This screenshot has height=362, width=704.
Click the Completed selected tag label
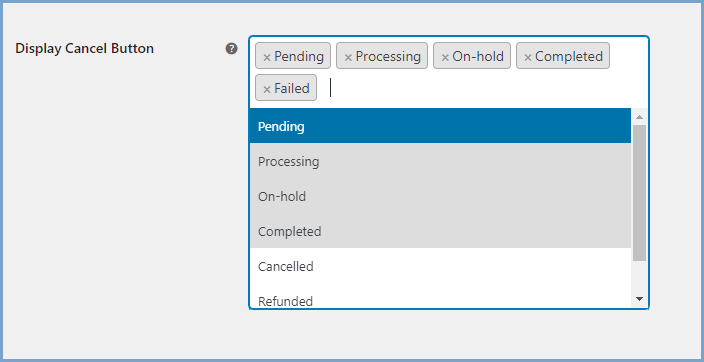(569, 56)
